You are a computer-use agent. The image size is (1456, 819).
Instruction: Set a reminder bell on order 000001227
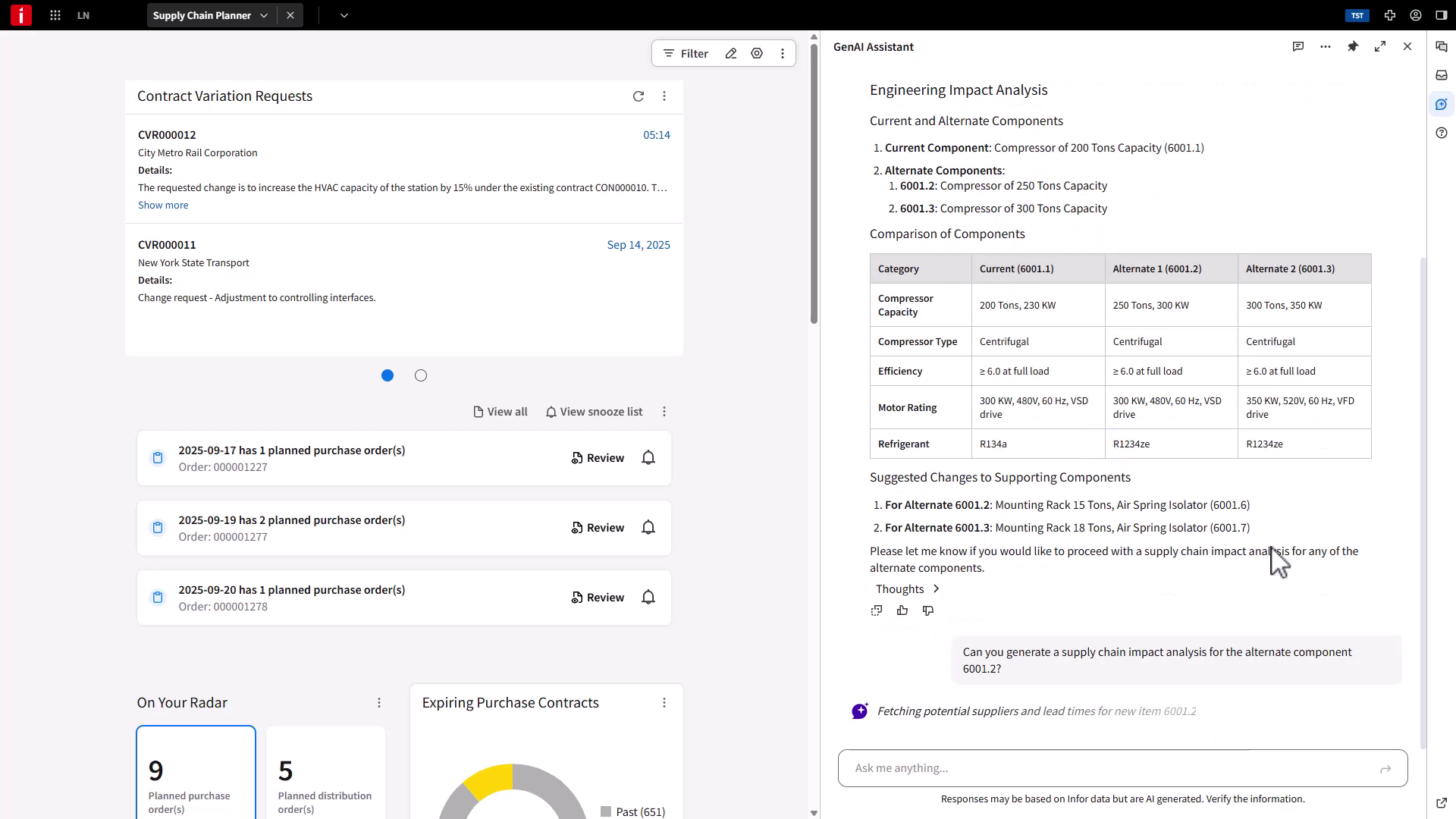648,457
